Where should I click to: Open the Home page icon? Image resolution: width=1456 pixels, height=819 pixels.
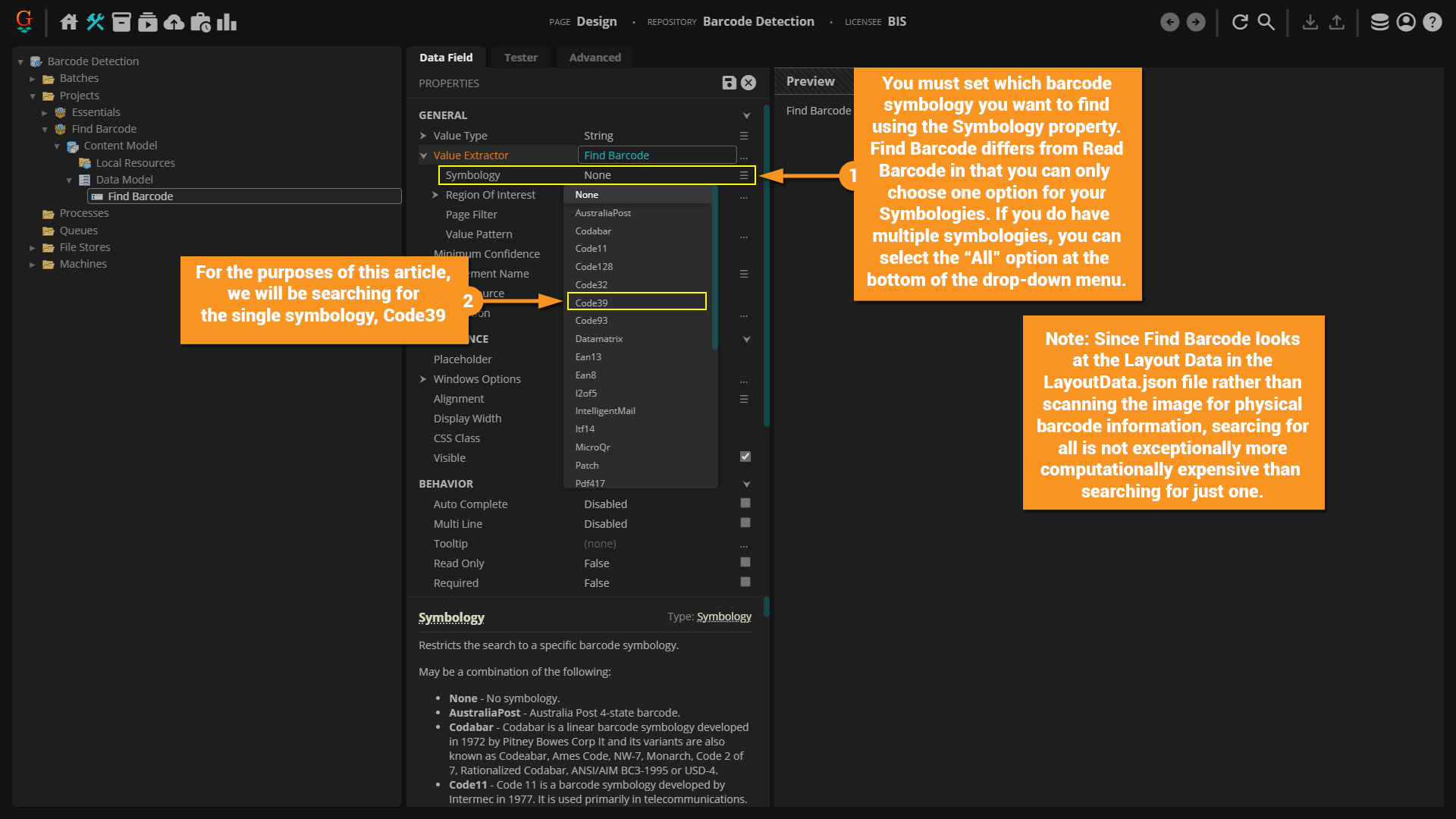(x=69, y=22)
